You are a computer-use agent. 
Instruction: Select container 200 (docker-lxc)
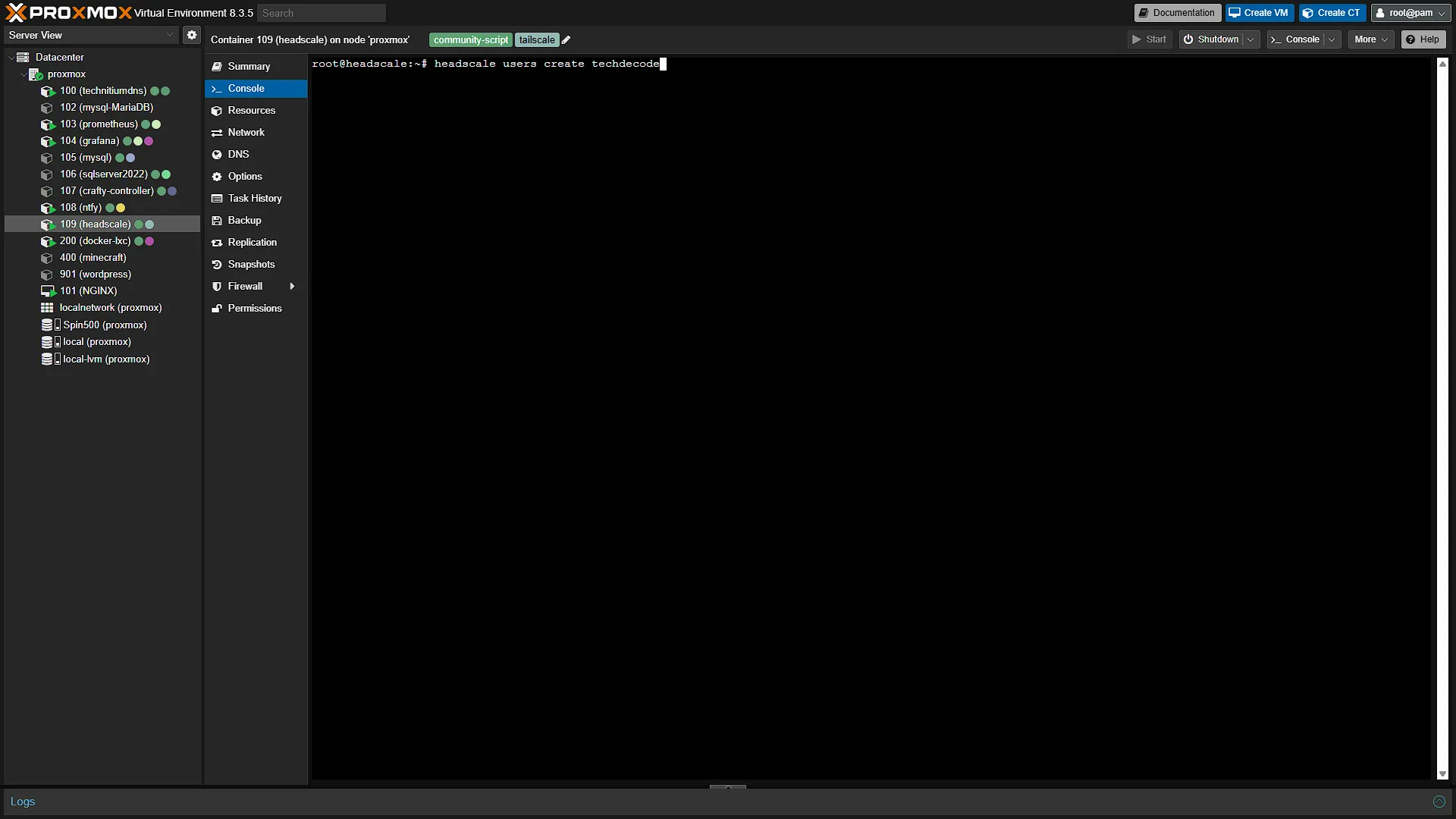95,241
